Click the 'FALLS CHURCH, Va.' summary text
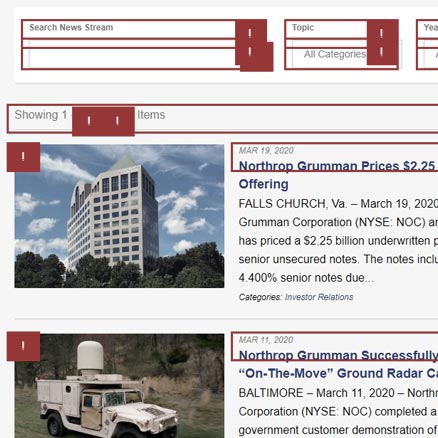Image resolution: width=438 pixels, height=438 pixels. pos(293,204)
